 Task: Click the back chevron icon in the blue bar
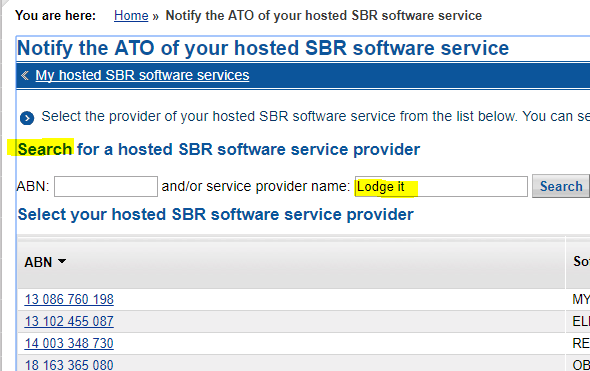click(25, 76)
